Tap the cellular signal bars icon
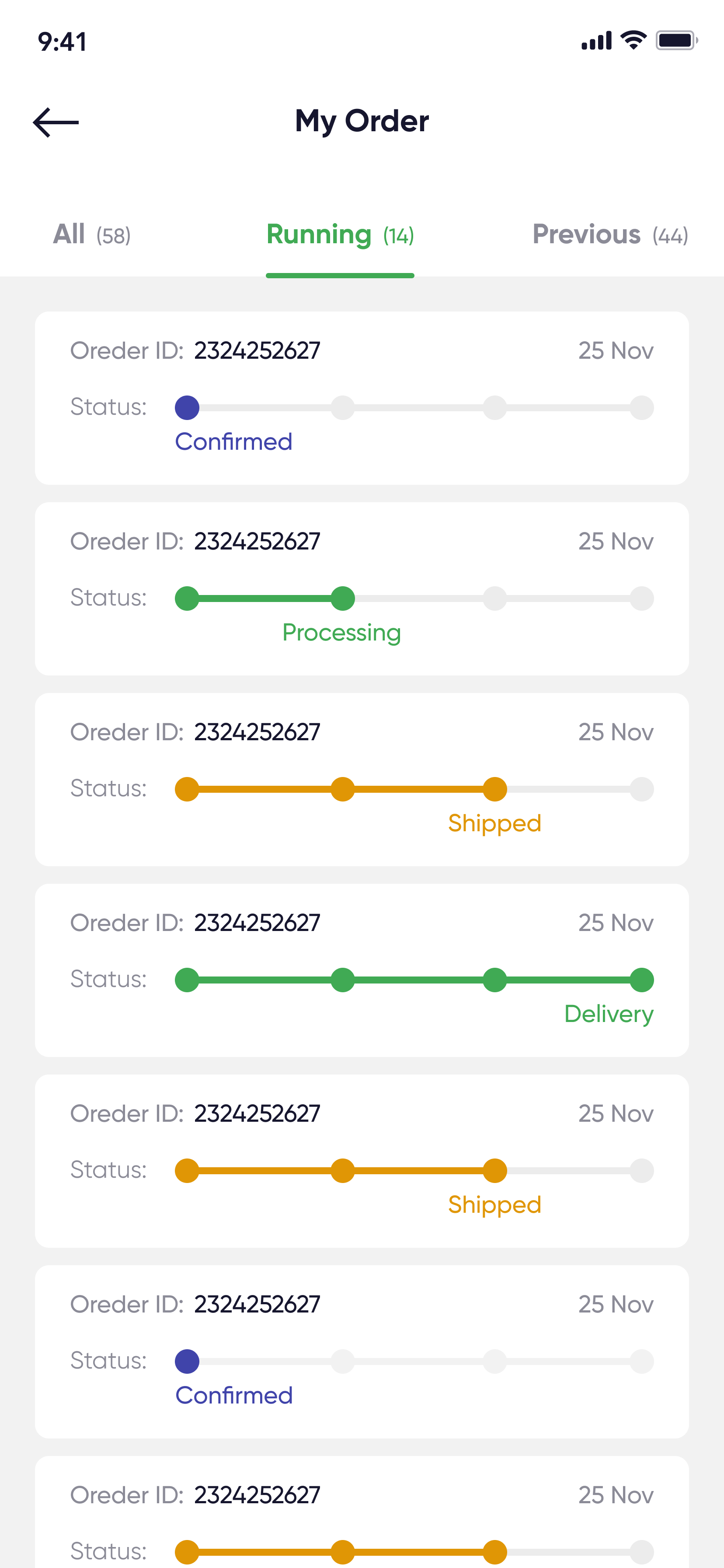724x1568 pixels. click(x=596, y=41)
